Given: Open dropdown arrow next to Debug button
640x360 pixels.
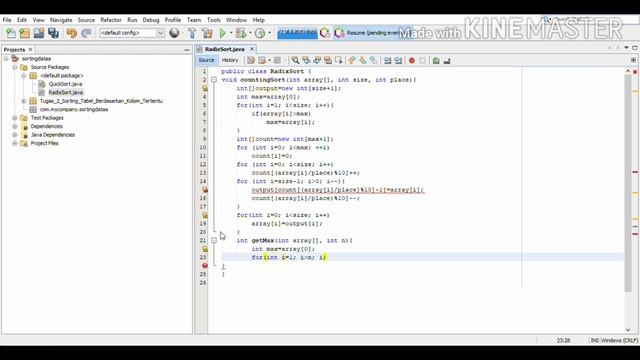Looking at the screenshot, I should (x=250, y=33).
